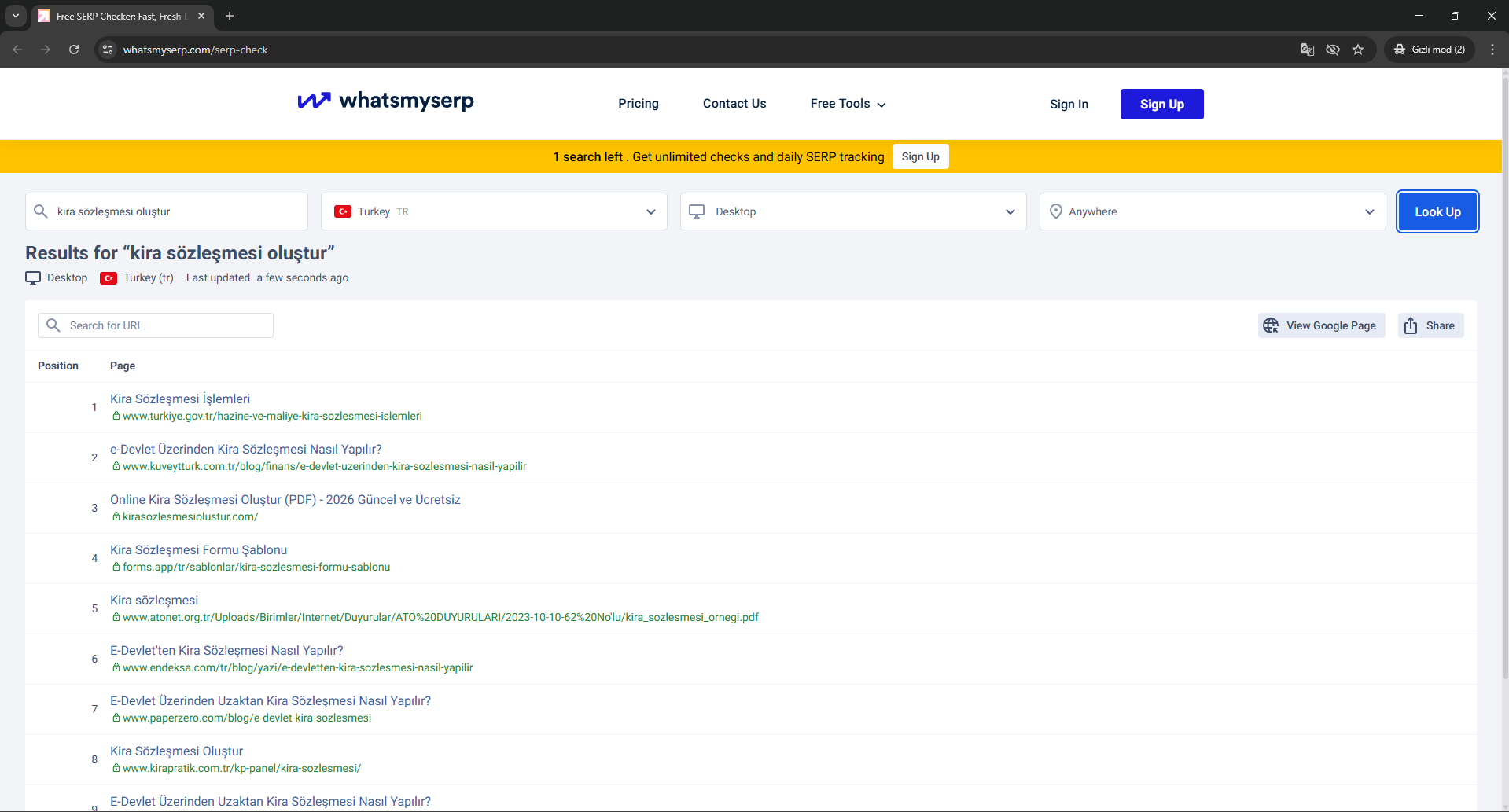Viewport: 1509px width, 812px height.
Task: Open E-Devlet'ten Kira Sözleşmesi Nasıl Yapılır result
Action: (x=226, y=651)
